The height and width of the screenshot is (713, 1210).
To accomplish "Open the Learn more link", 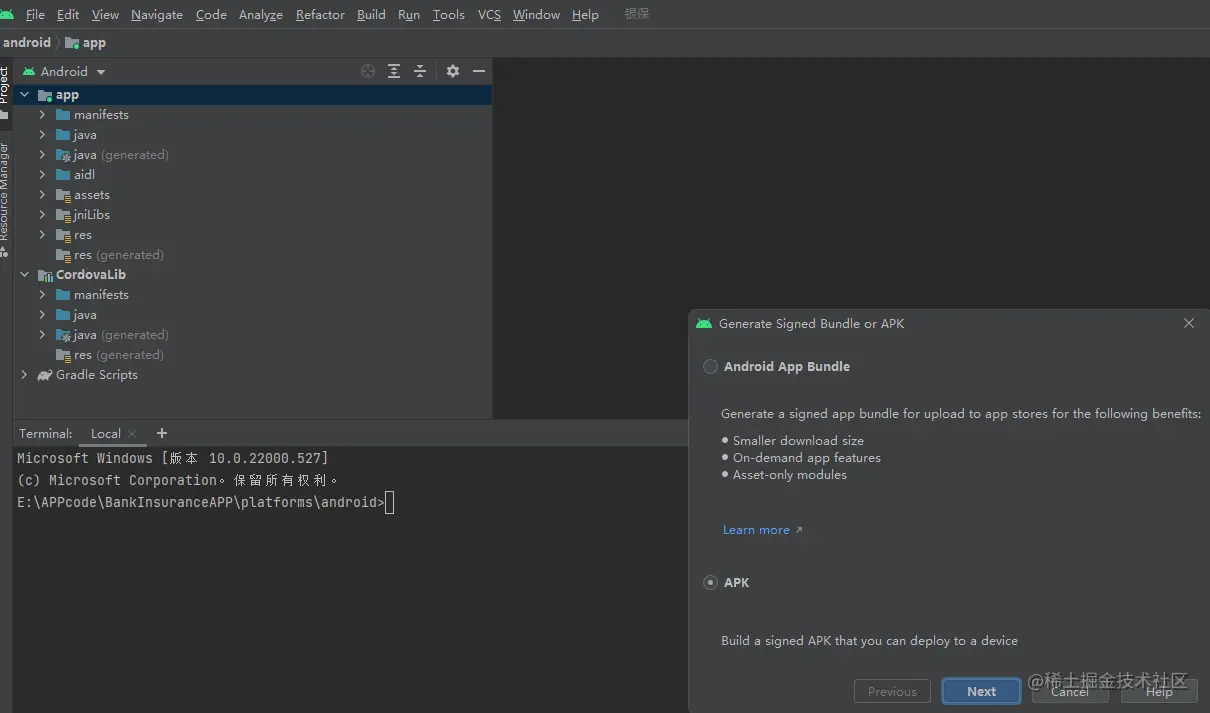I will pos(762,530).
